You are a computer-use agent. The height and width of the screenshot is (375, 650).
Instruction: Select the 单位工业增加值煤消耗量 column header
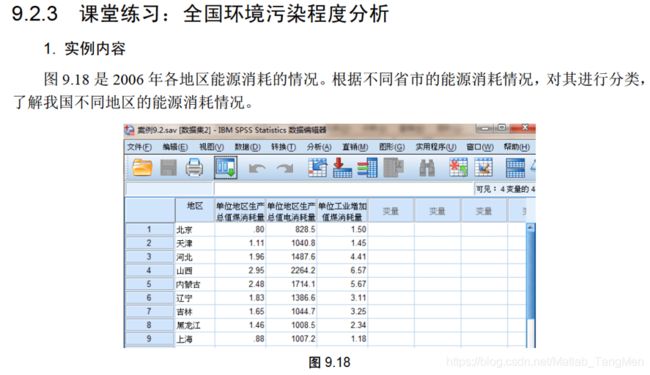[342, 210]
